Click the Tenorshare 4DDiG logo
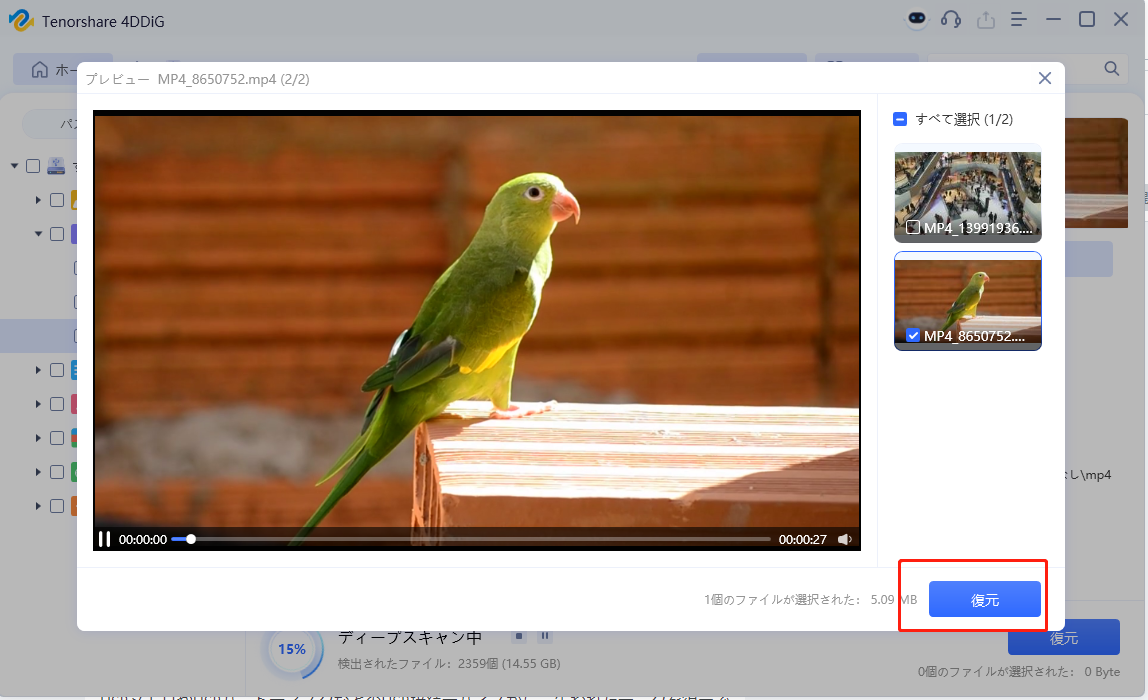 point(20,20)
